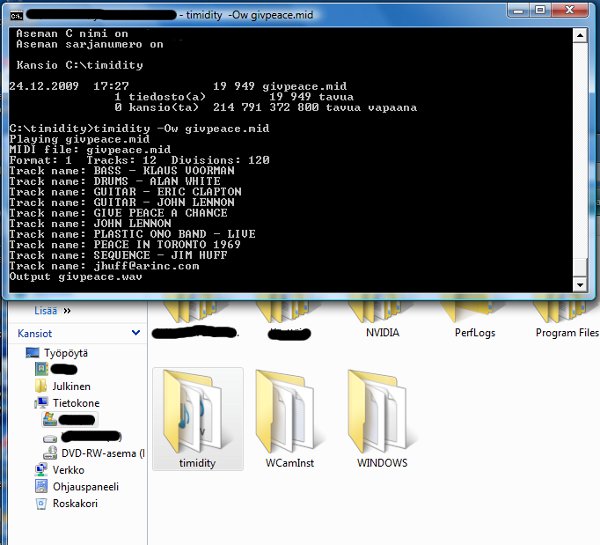Click 'Format: 1 Tracks: 12' console line
Image resolution: width=600 pixels, height=545 pixels.
pyautogui.click(x=139, y=160)
